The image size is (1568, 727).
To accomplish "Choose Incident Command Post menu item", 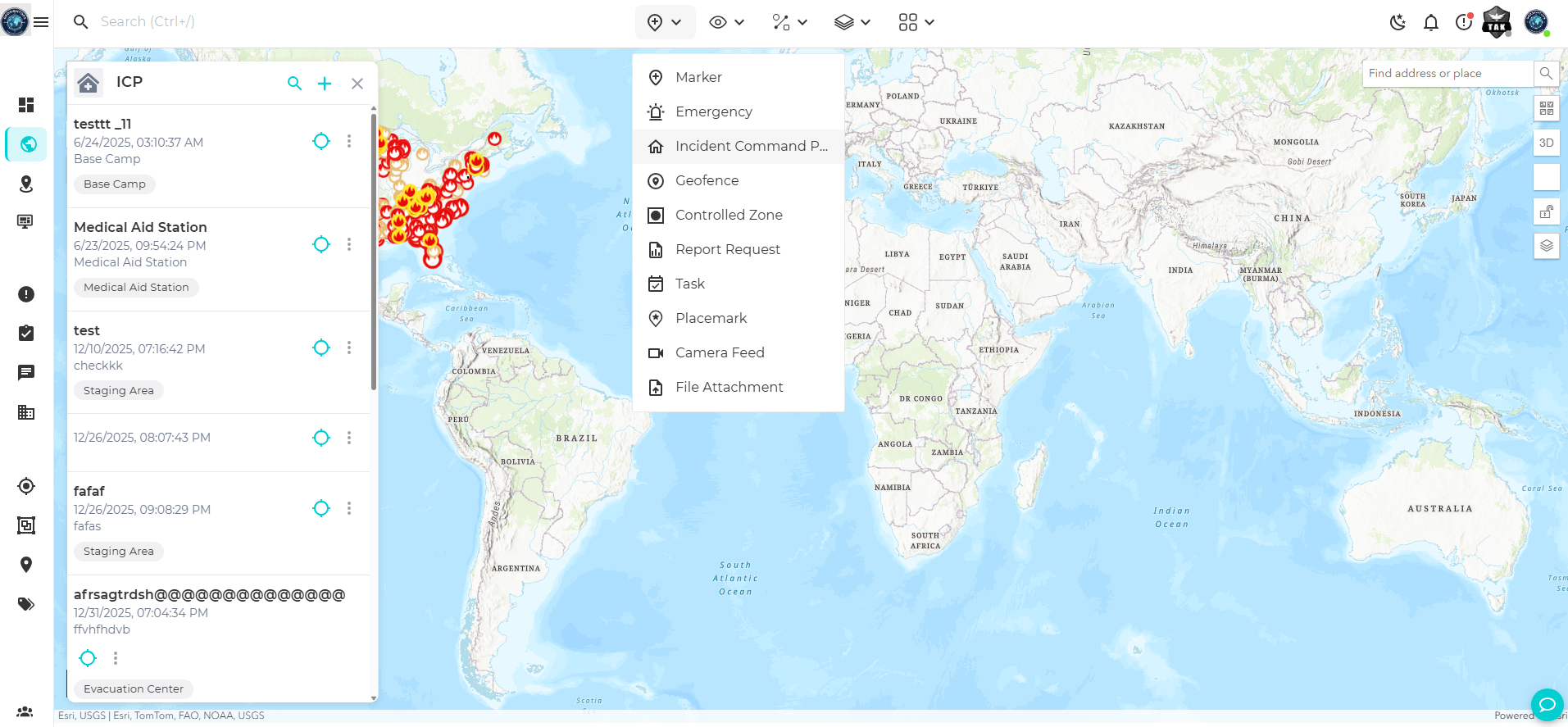I will pyautogui.click(x=739, y=146).
